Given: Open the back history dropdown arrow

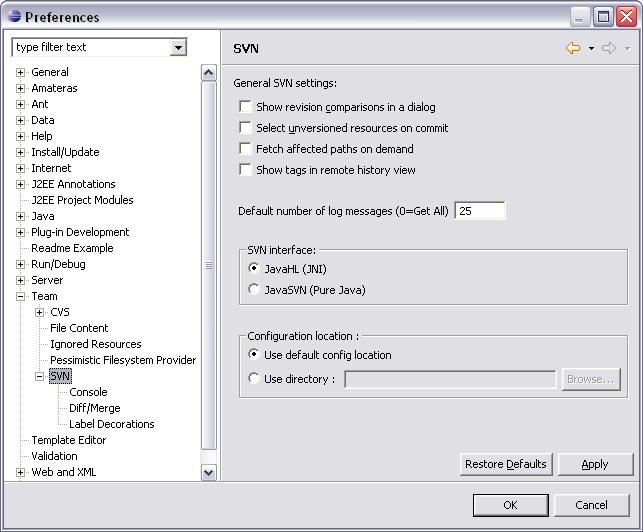Looking at the screenshot, I should 591,48.
